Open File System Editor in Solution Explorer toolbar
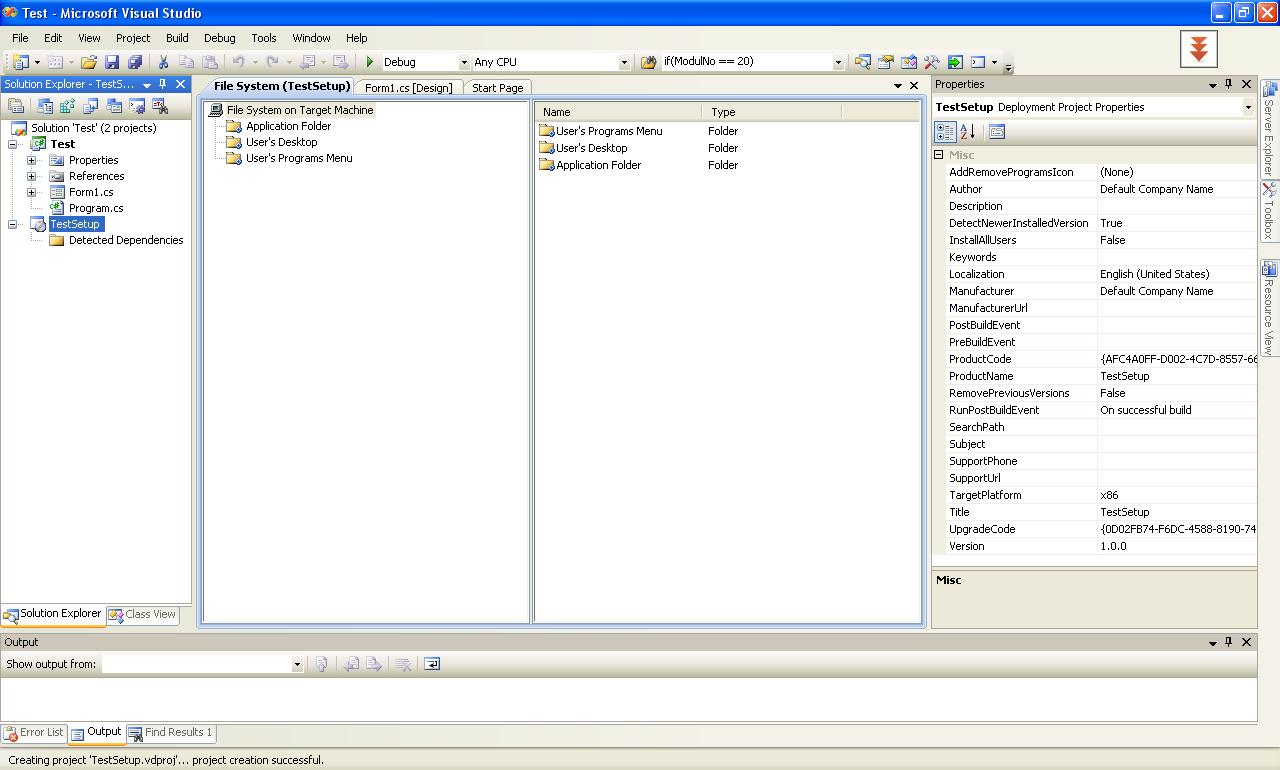Screen dimensions: 1280x770 click(x=45, y=105)
